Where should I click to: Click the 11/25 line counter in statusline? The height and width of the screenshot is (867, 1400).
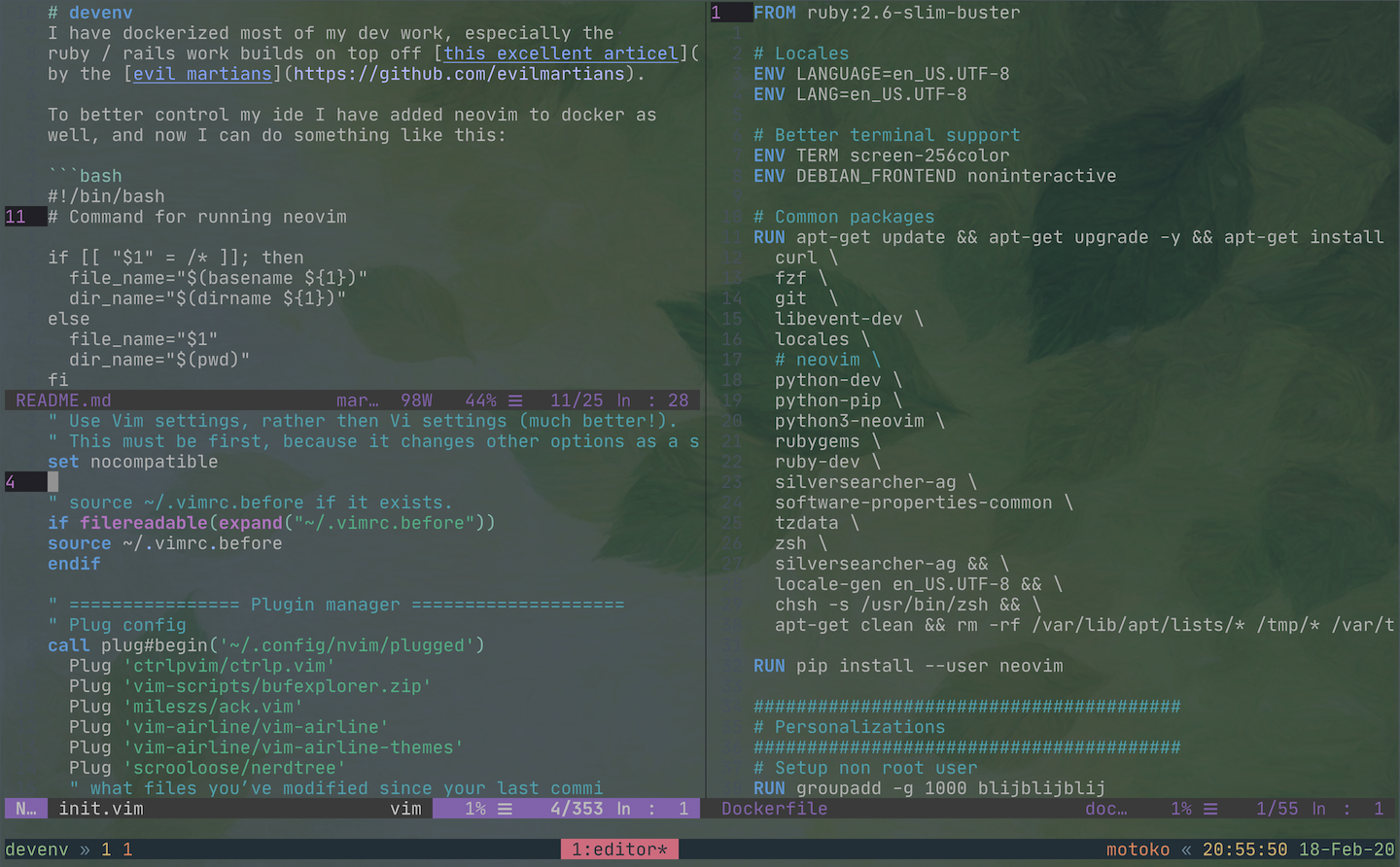tap(577, 400)
